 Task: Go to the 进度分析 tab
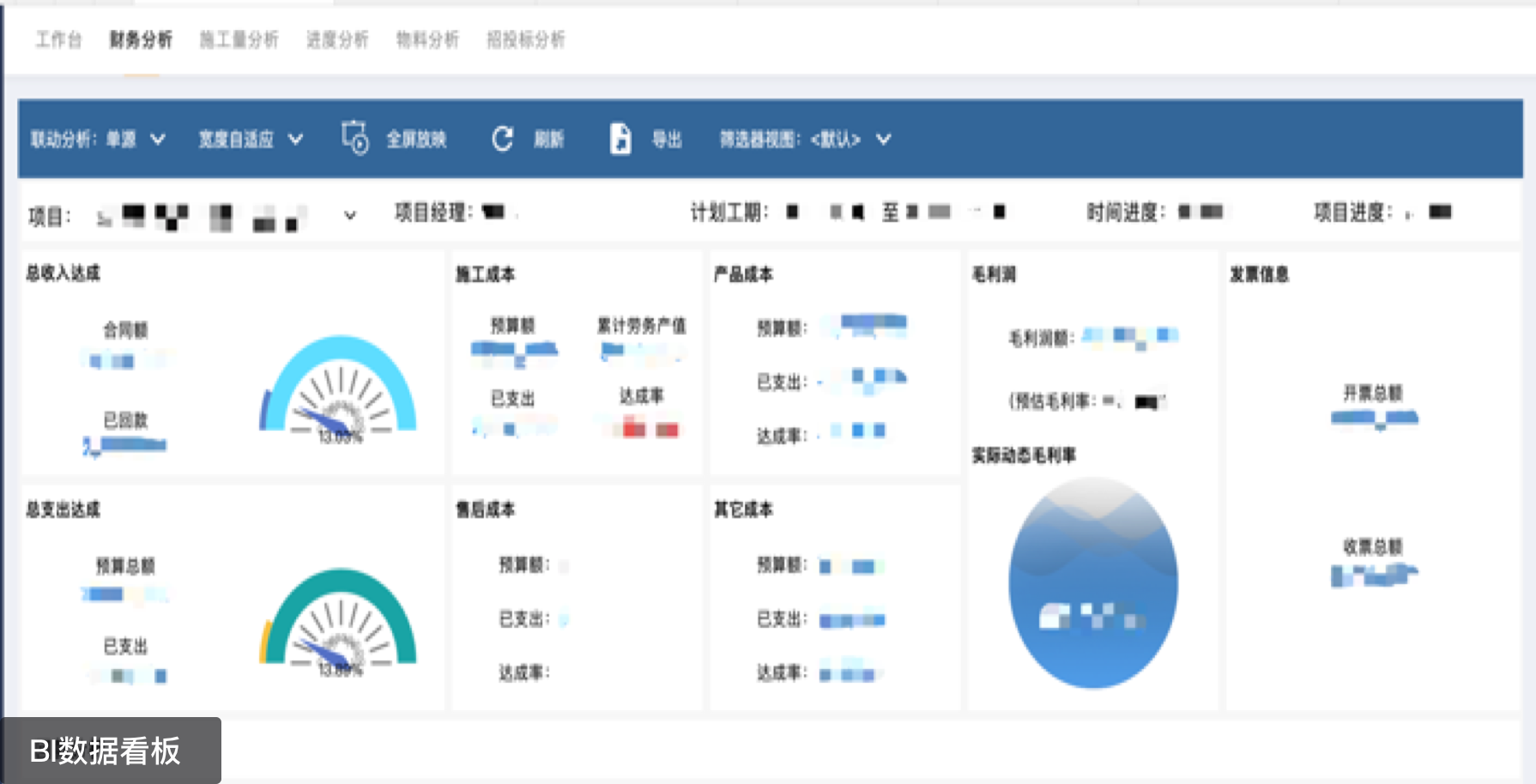pyautogui.click(x=336, y=39)
